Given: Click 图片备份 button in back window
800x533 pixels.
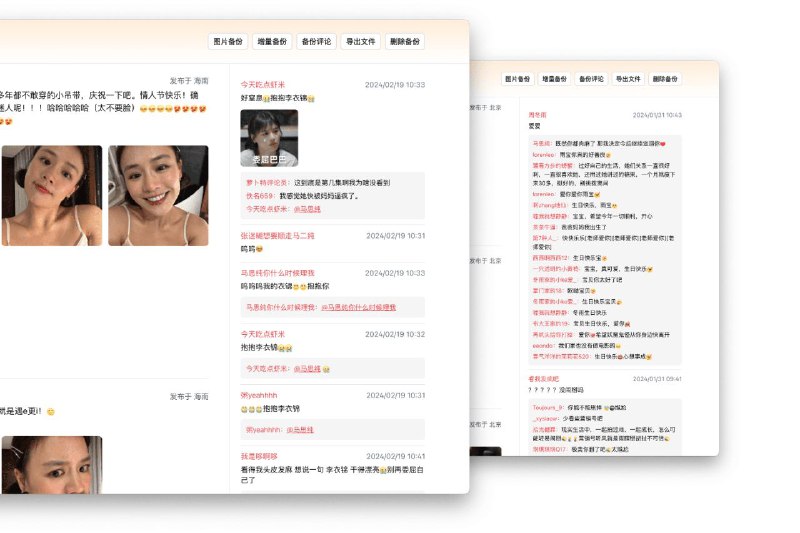Looking at the screenshot, I should pos(517,79).
